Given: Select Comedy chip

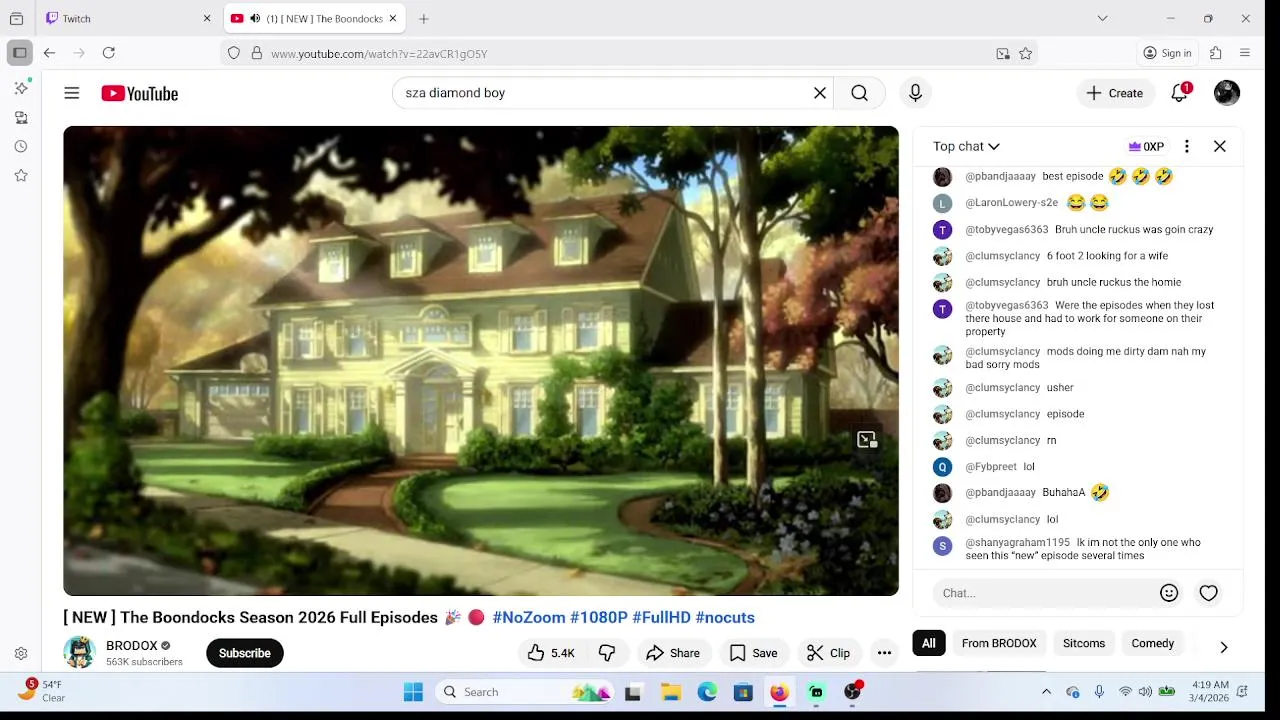Looking at the screenshot, I should pyautogui.click(x=1153, y=643).
